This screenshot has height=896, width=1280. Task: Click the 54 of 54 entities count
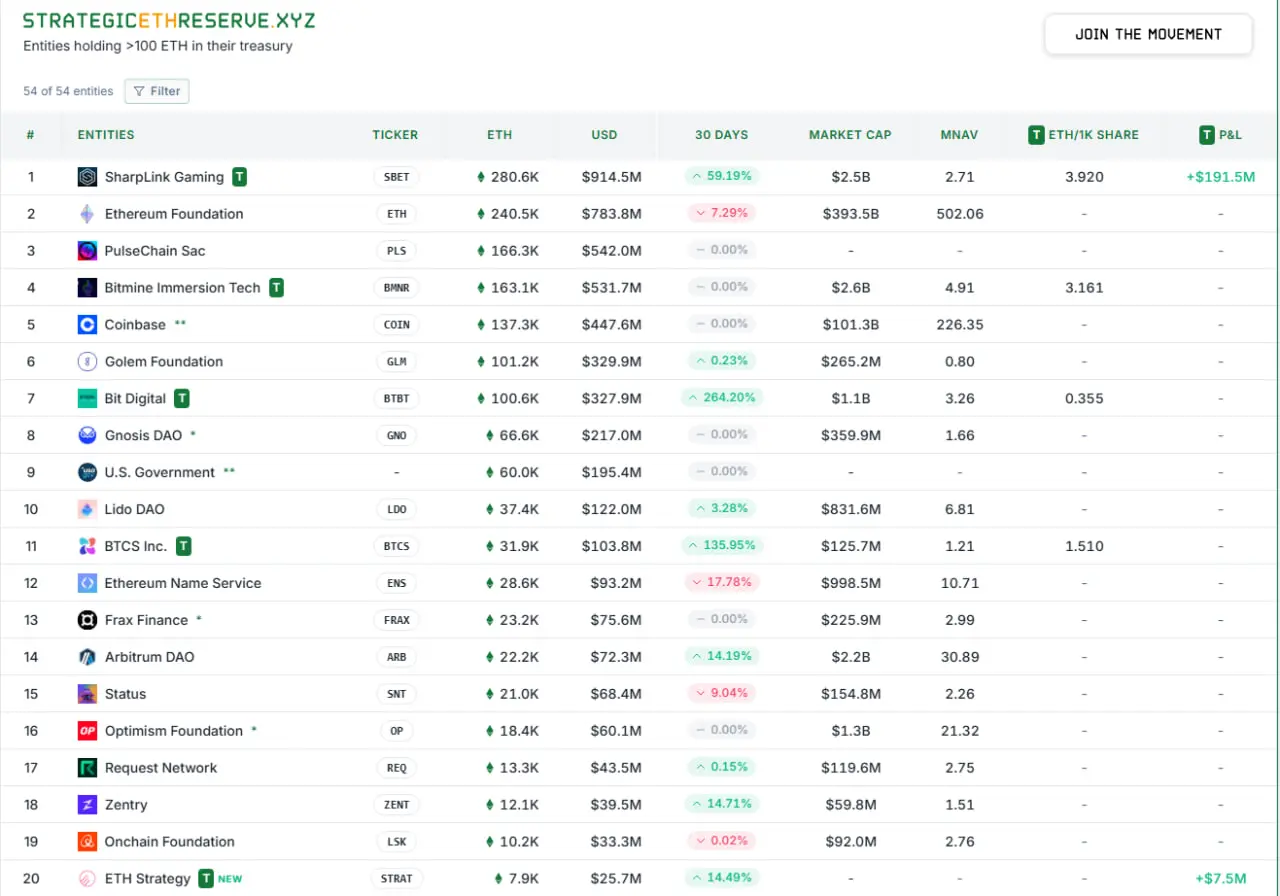(x=68, y=91)
